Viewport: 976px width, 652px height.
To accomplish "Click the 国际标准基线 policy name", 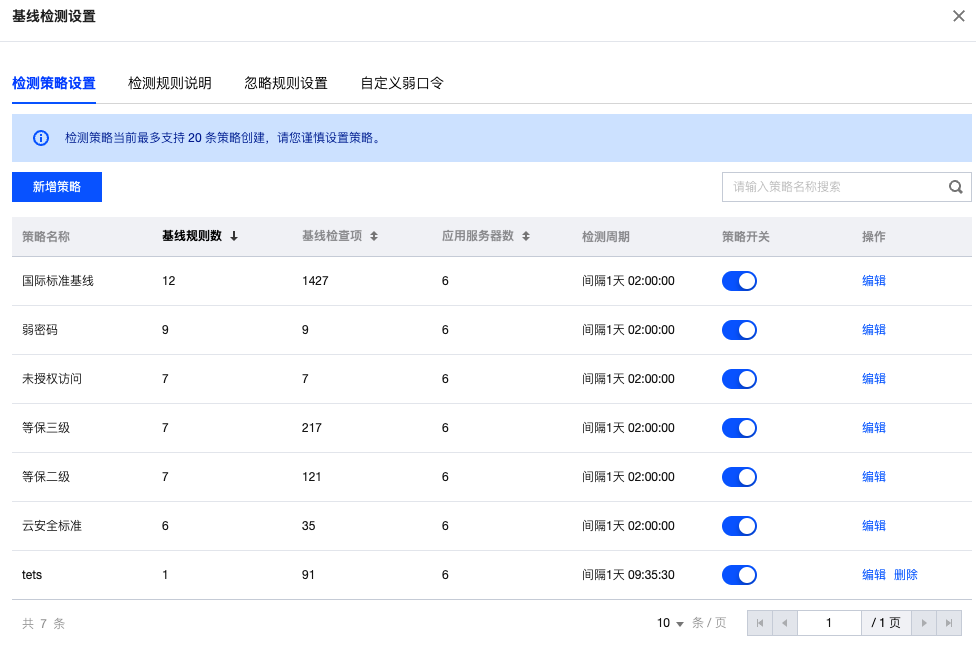I will [58, 281].
